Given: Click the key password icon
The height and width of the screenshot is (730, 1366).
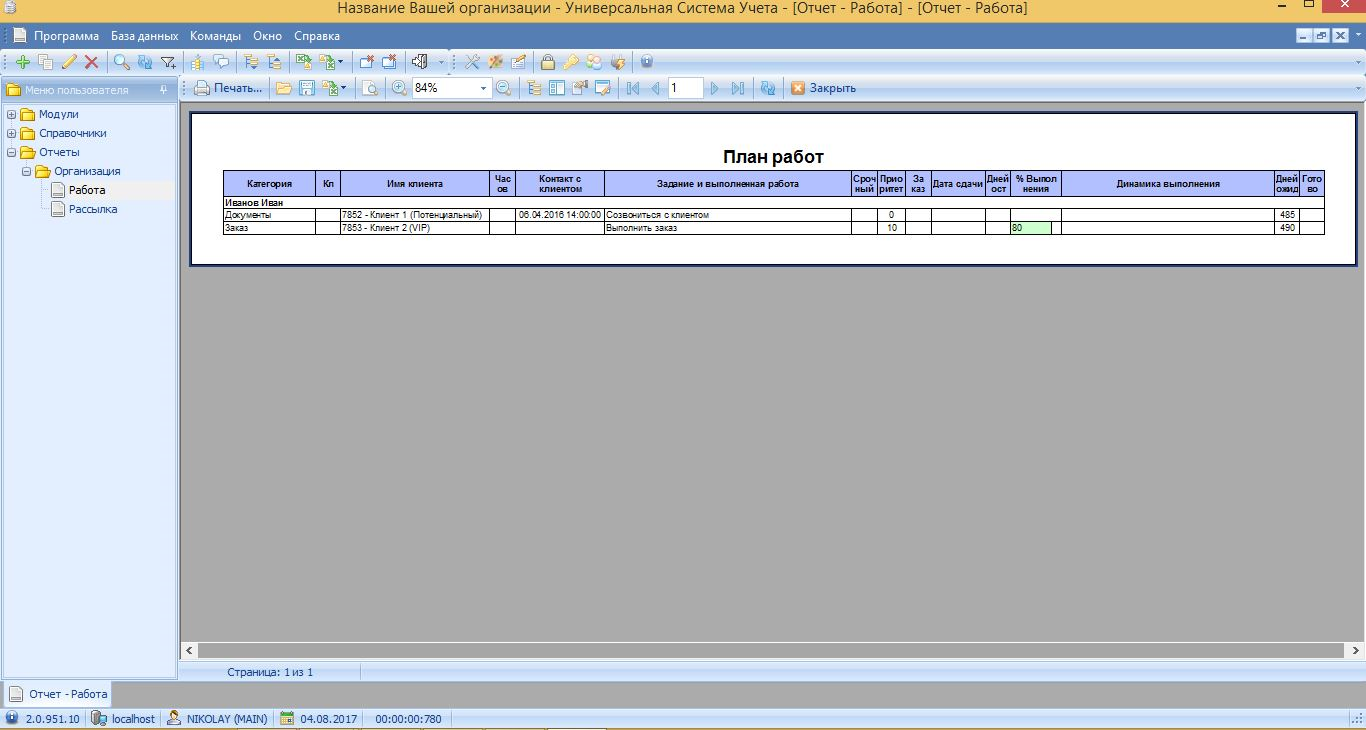Looking at the screenshot, I should tap(571, 62).
